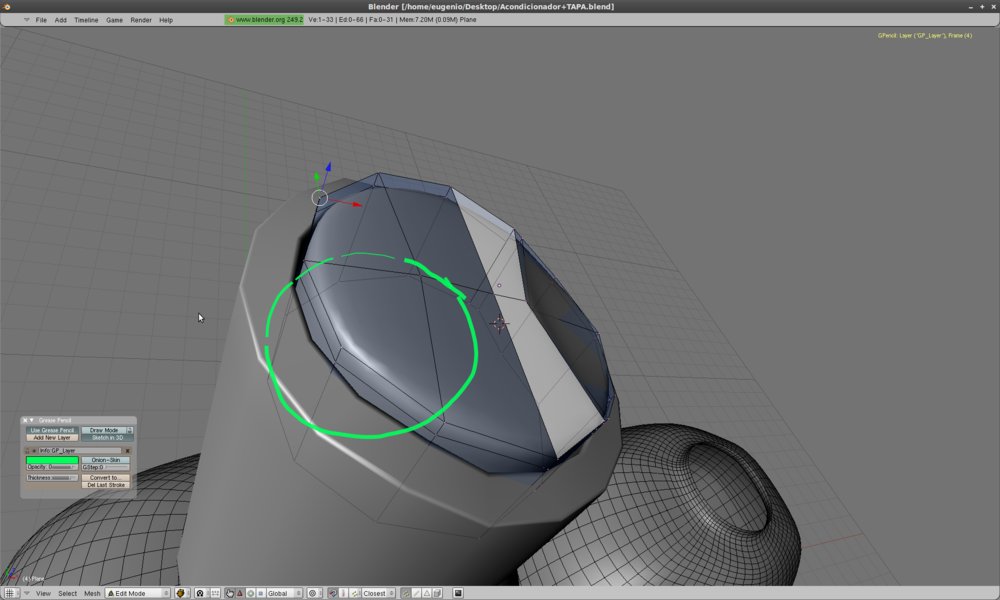
Task: Open the Select menu in 3D header
Action: [x=68, y=593]
